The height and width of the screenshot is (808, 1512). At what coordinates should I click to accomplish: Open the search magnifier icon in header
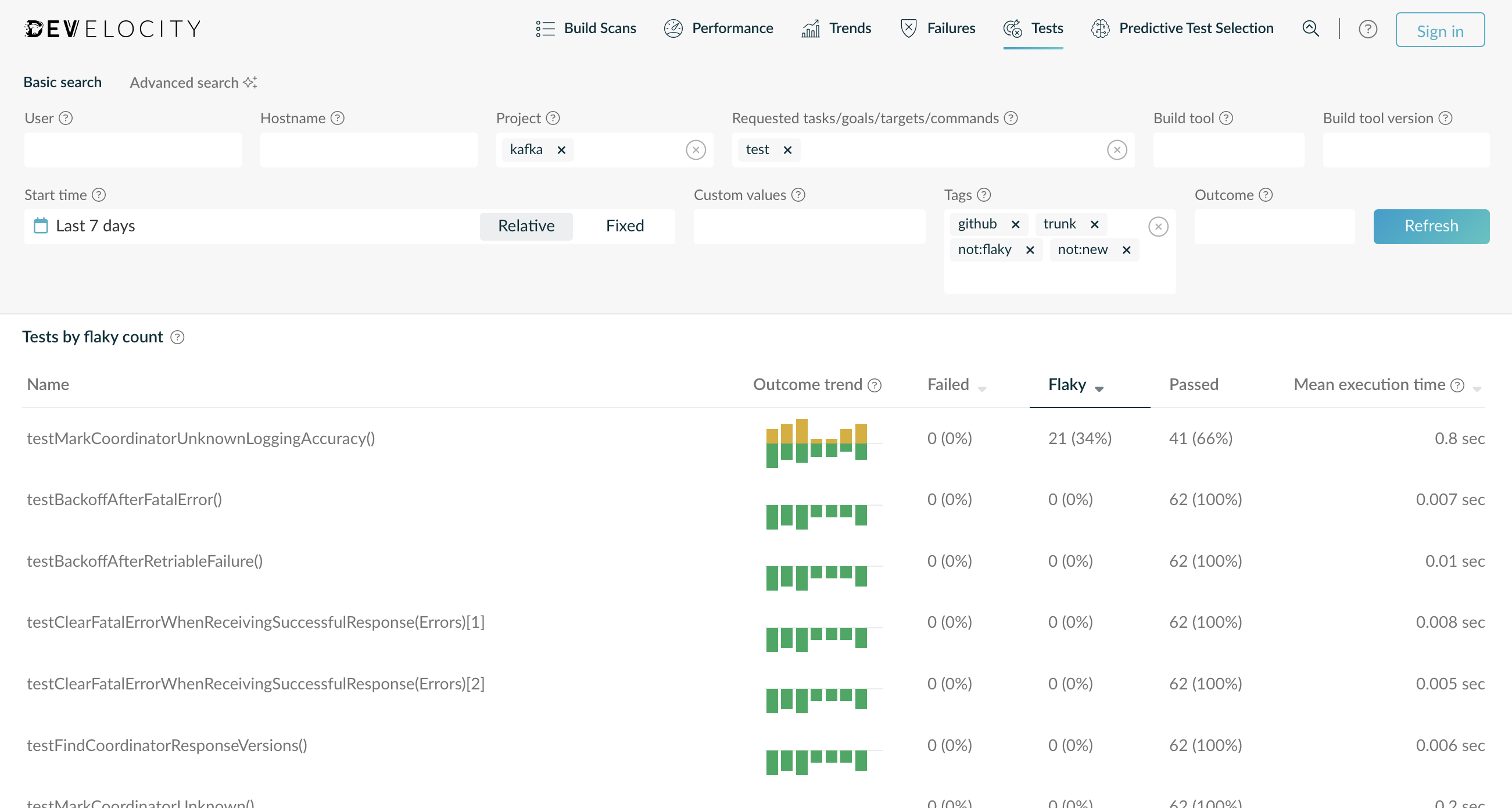pyautogui.click(x=1310, y=28)
